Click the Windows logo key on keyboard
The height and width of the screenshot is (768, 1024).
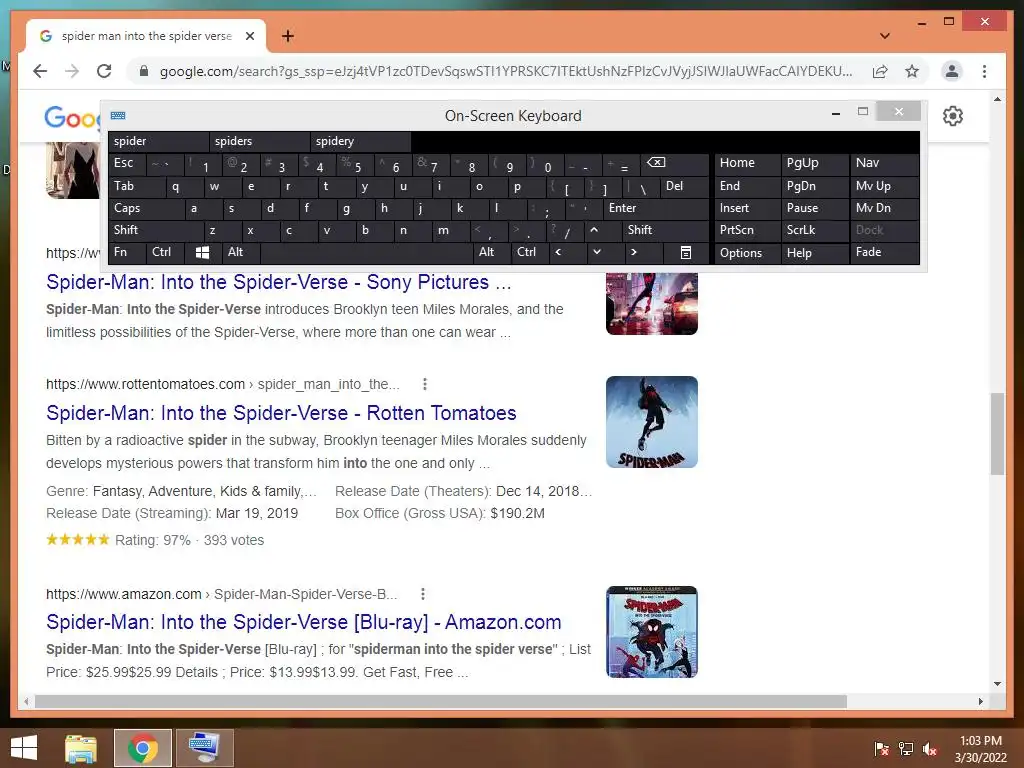202,252
